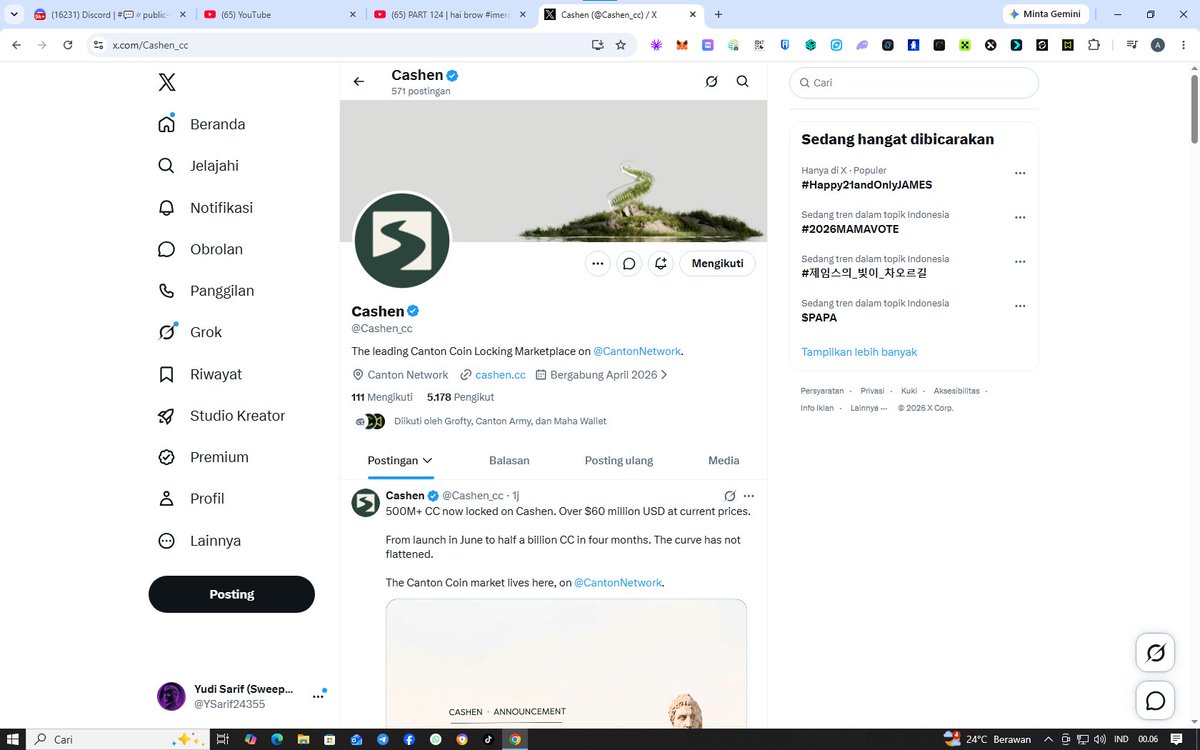Open TikTok from the taskbar
1200x750 pixels.
[489, 739]
